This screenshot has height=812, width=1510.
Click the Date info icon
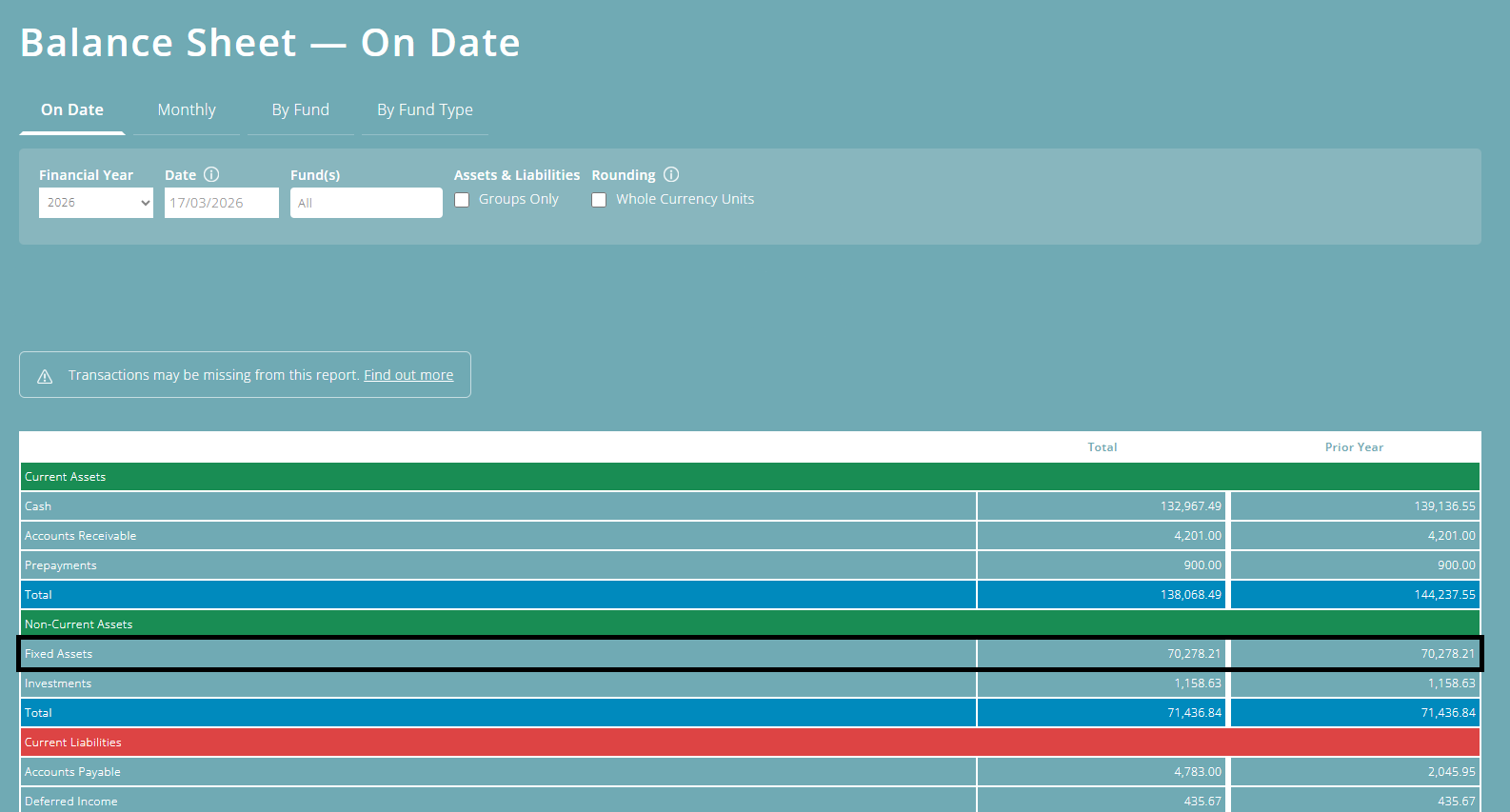pos(211,174)
